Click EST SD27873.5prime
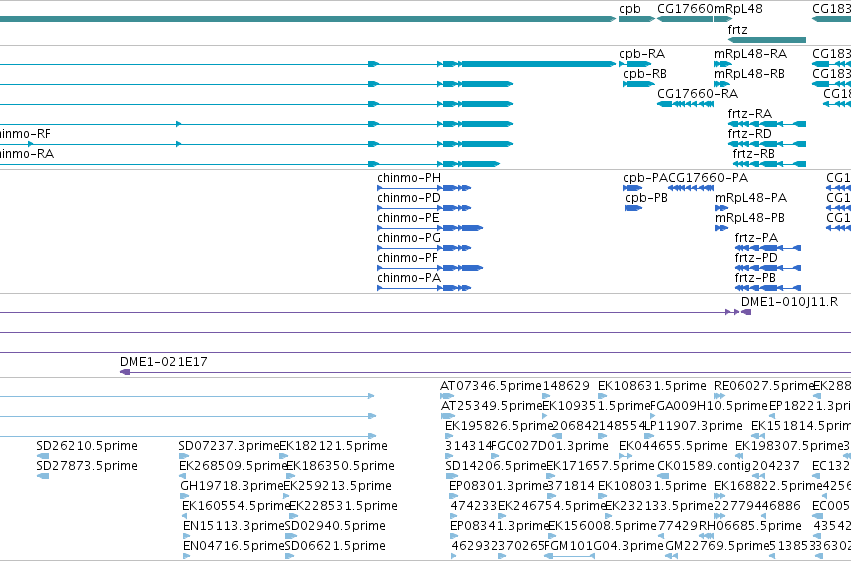Screen dimensions: 851x561 point(43,476)
